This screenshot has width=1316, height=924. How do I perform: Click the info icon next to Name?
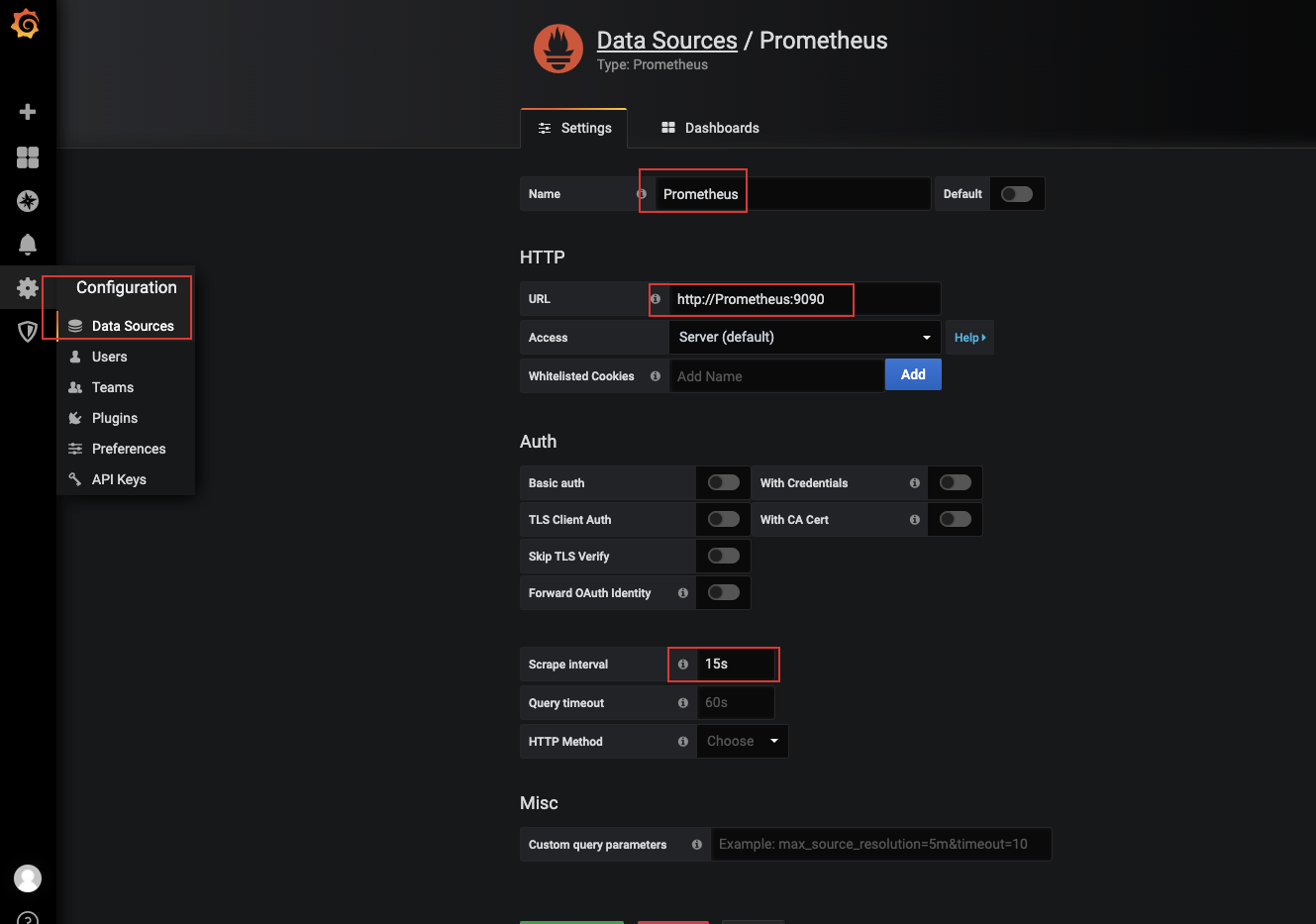[642, 194]
